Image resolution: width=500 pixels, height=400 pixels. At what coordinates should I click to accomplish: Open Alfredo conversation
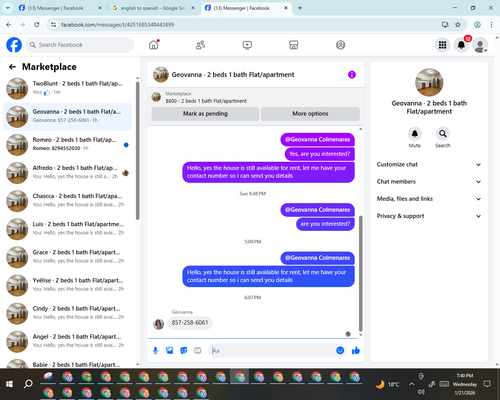(x=67, y=173)
